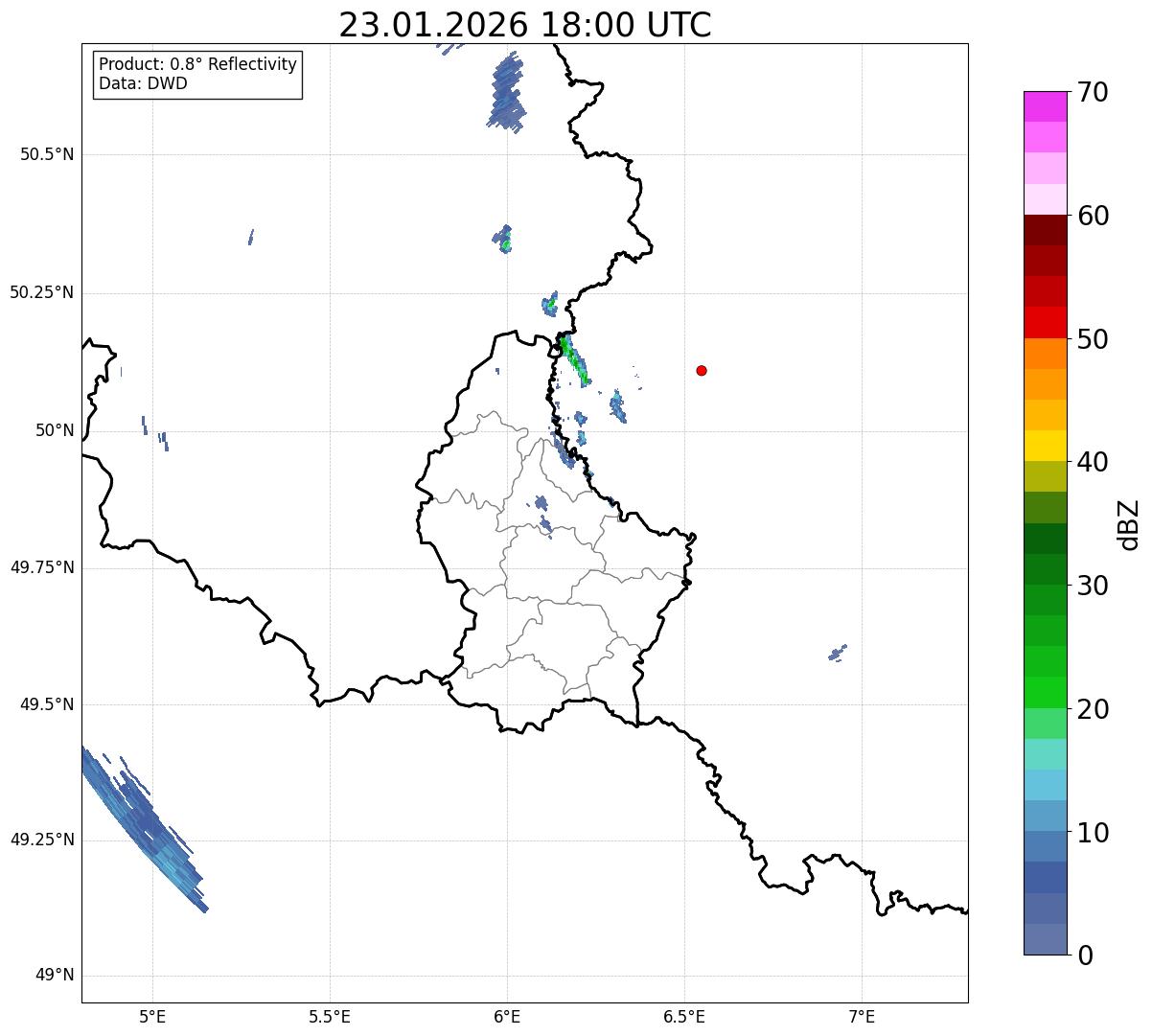Click the "5°E" longitude label

[152, 1016]
